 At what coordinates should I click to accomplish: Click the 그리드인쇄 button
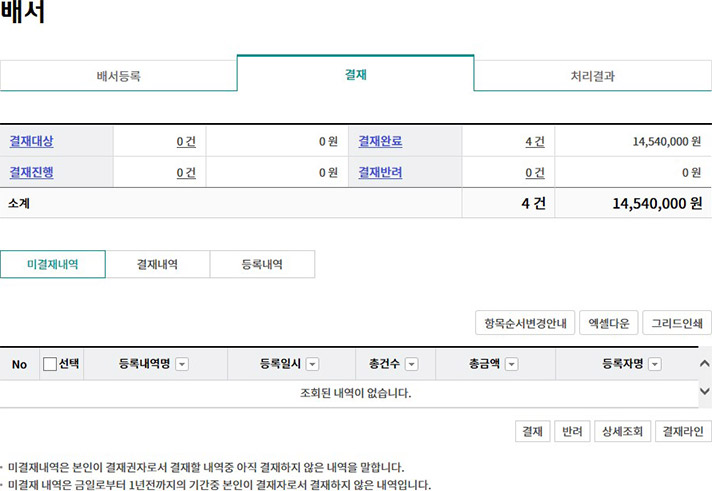pos(676,323)
